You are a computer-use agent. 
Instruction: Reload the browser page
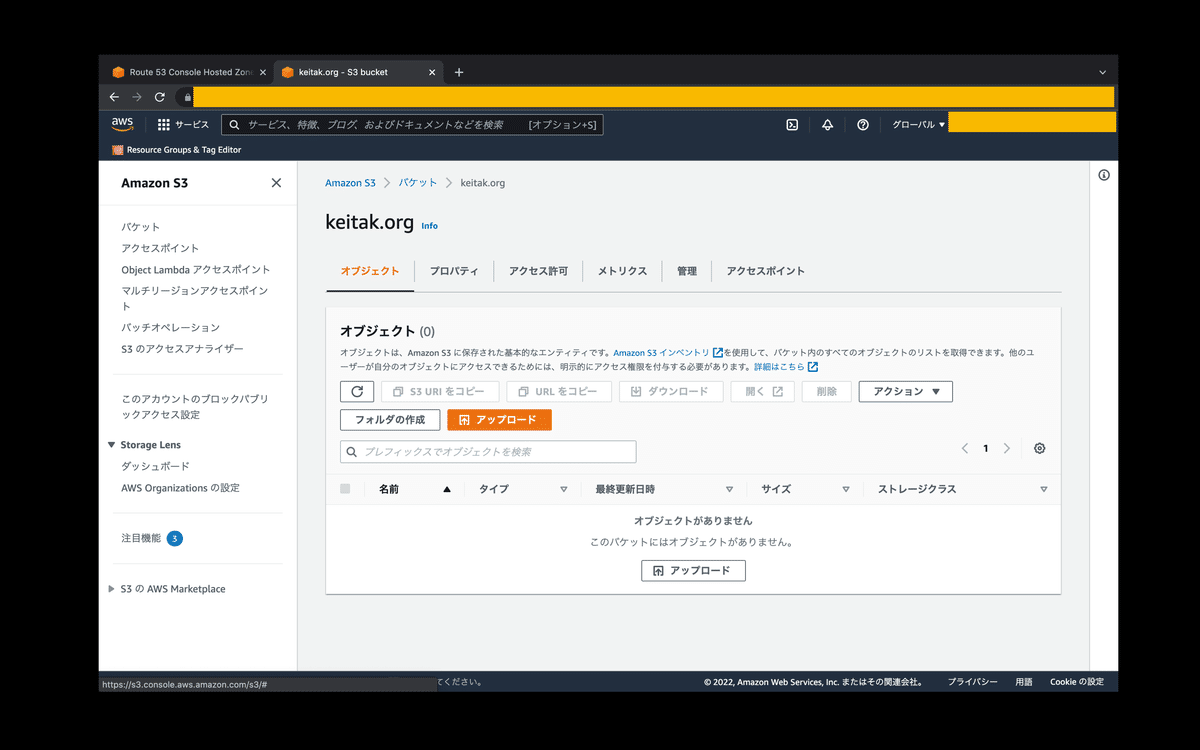160,97
